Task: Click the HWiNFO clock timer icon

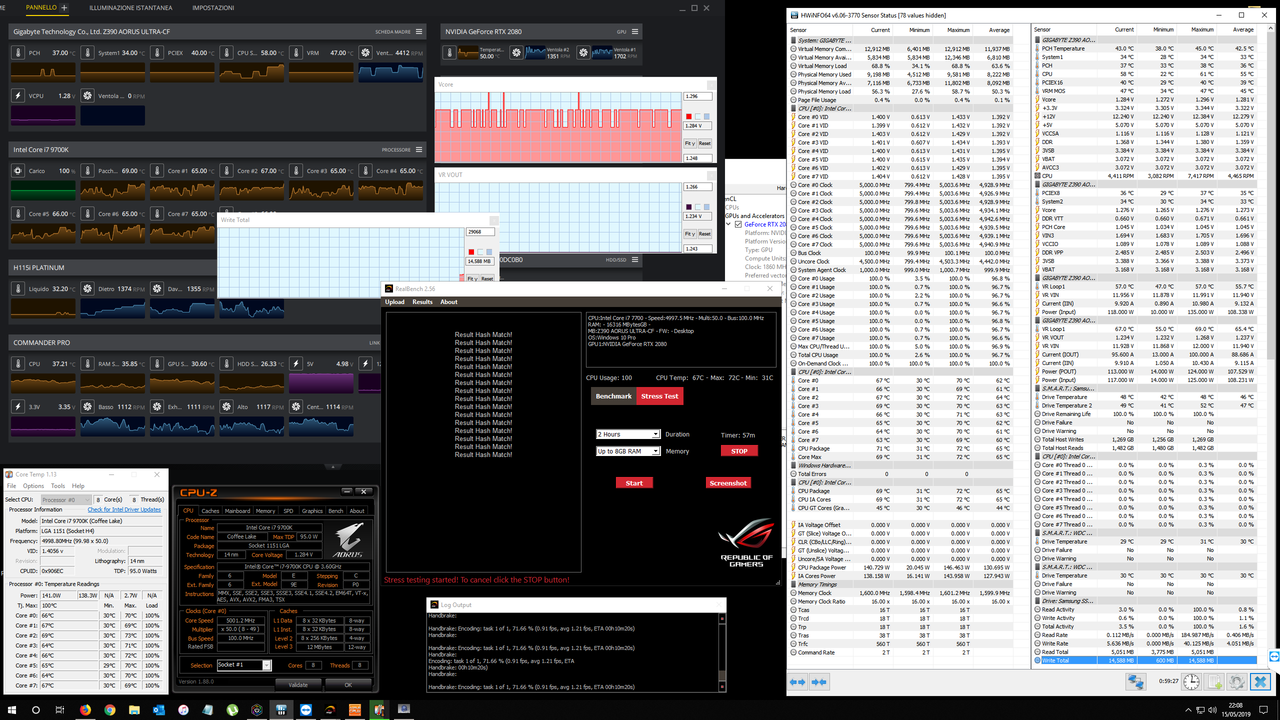Action: [x=1192, y=681]
